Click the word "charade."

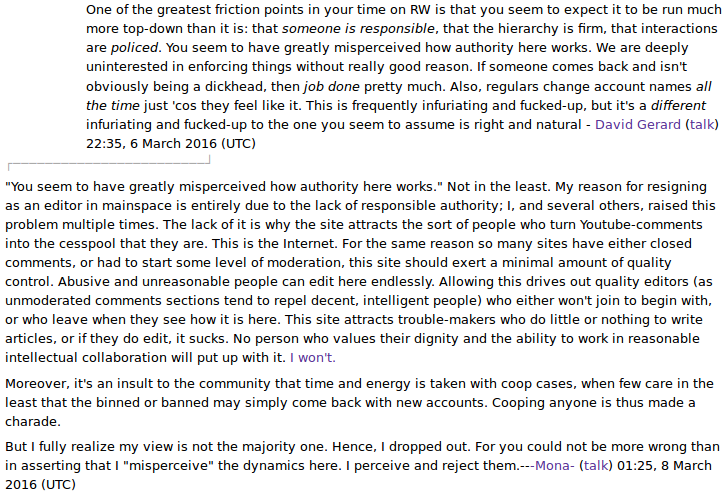[33, 422]
